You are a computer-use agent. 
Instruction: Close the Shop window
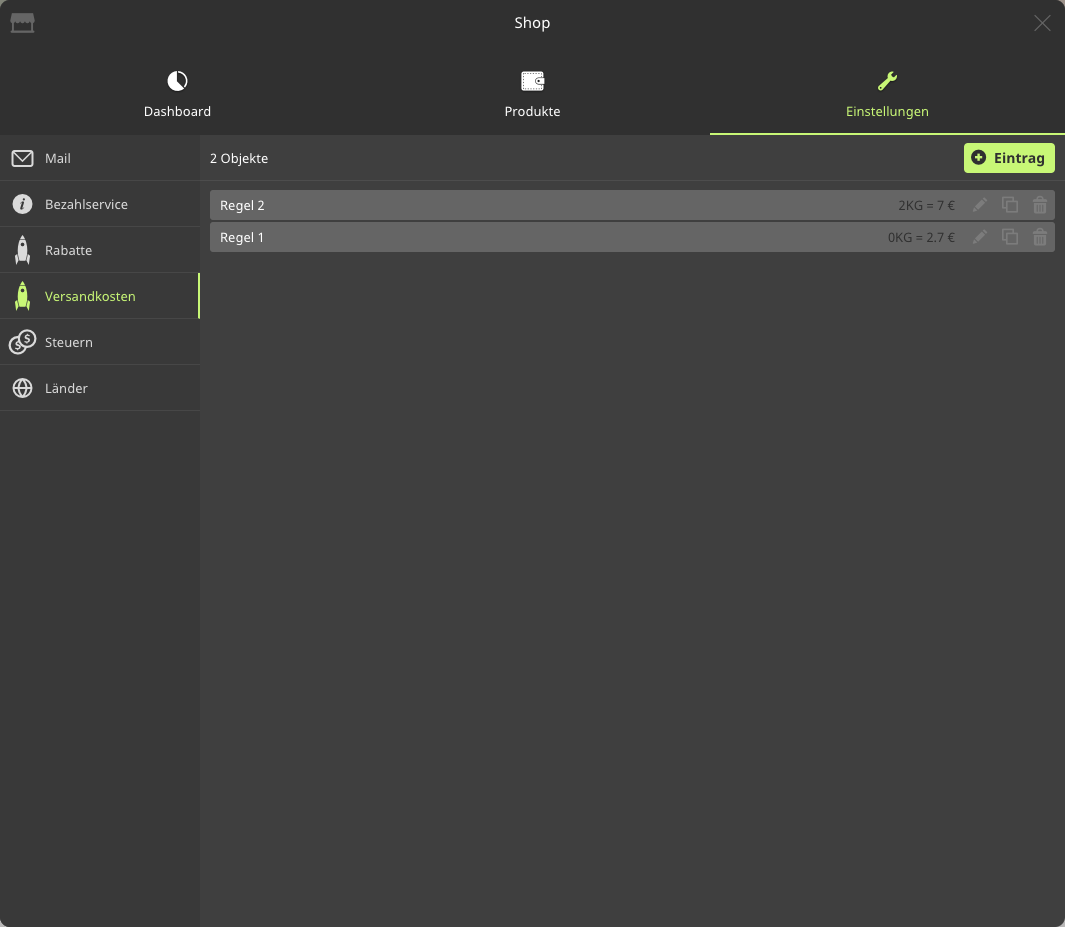pos(1042,23)
